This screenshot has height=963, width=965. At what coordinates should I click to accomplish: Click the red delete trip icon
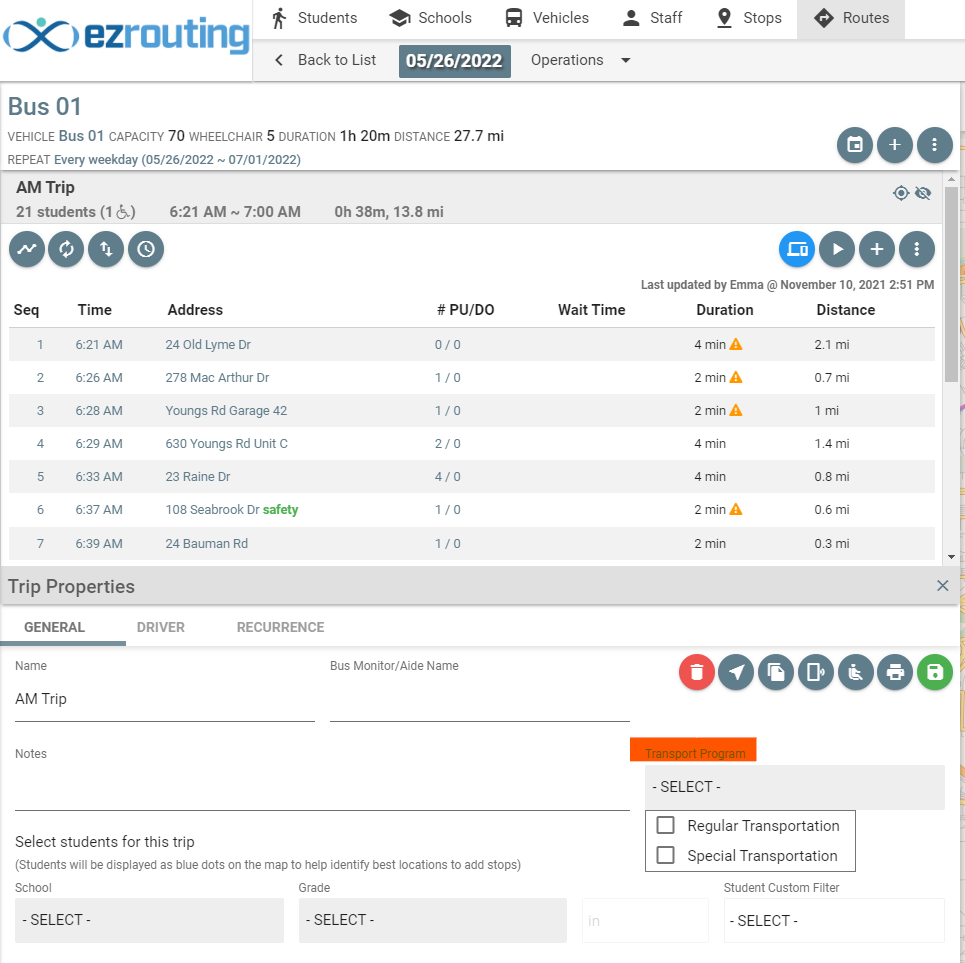point(697,672)
